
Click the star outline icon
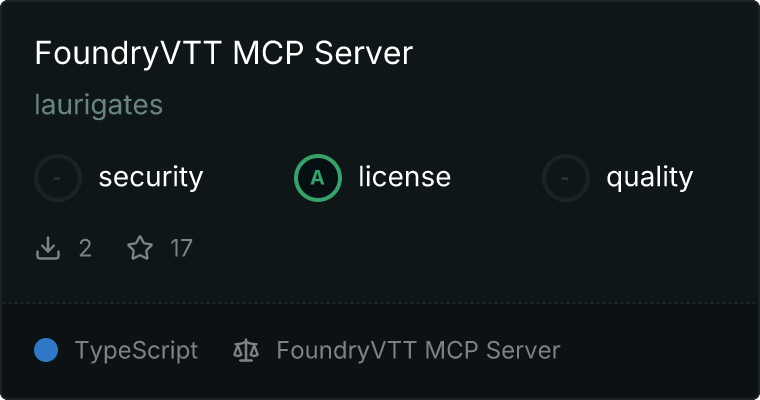[x=140, y=248]
